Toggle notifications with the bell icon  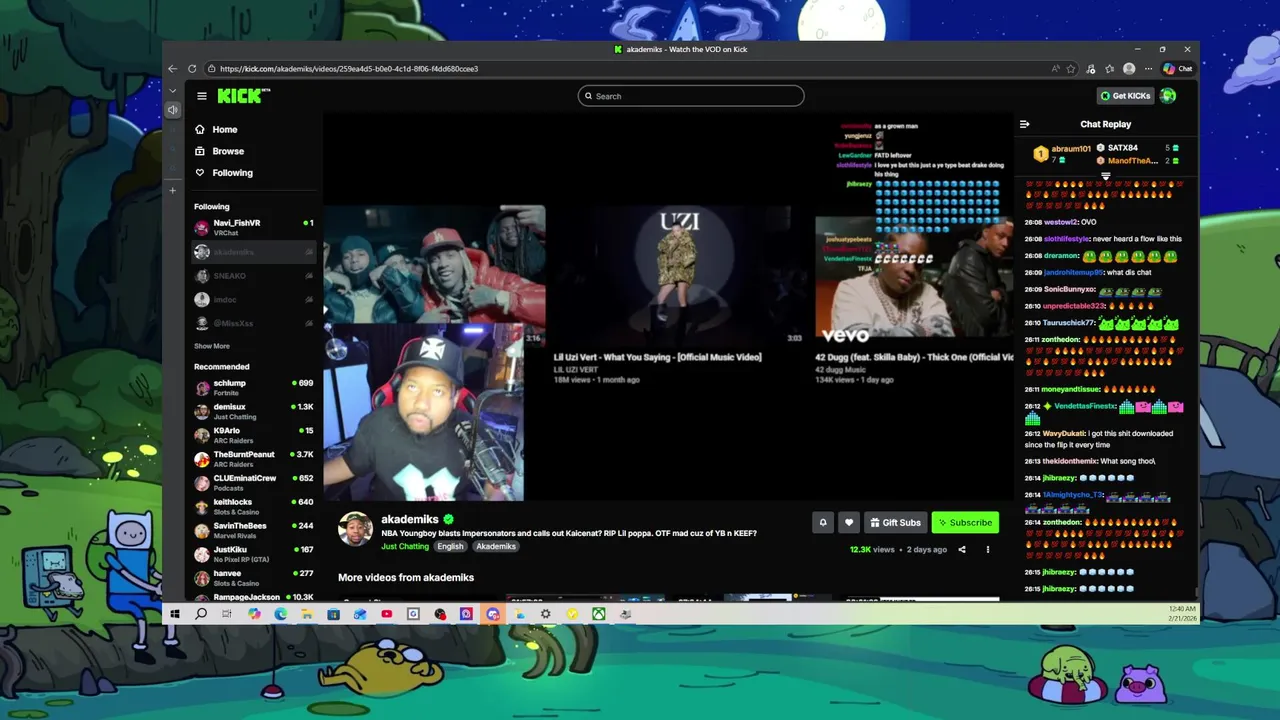(823, 522)
